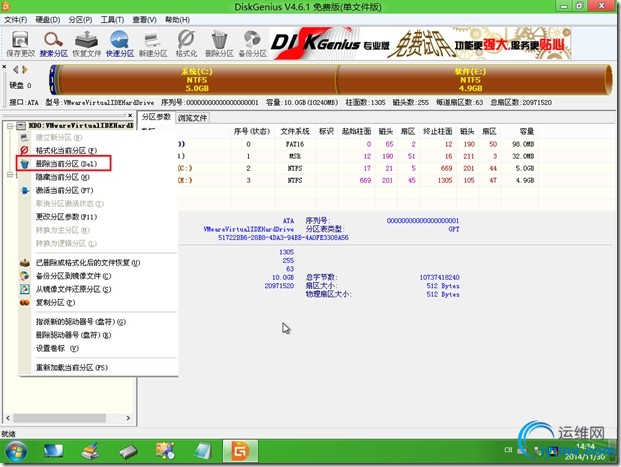
Task: Click the Windows Start orb
Action: pyautogui.click(x=16, y=451)
